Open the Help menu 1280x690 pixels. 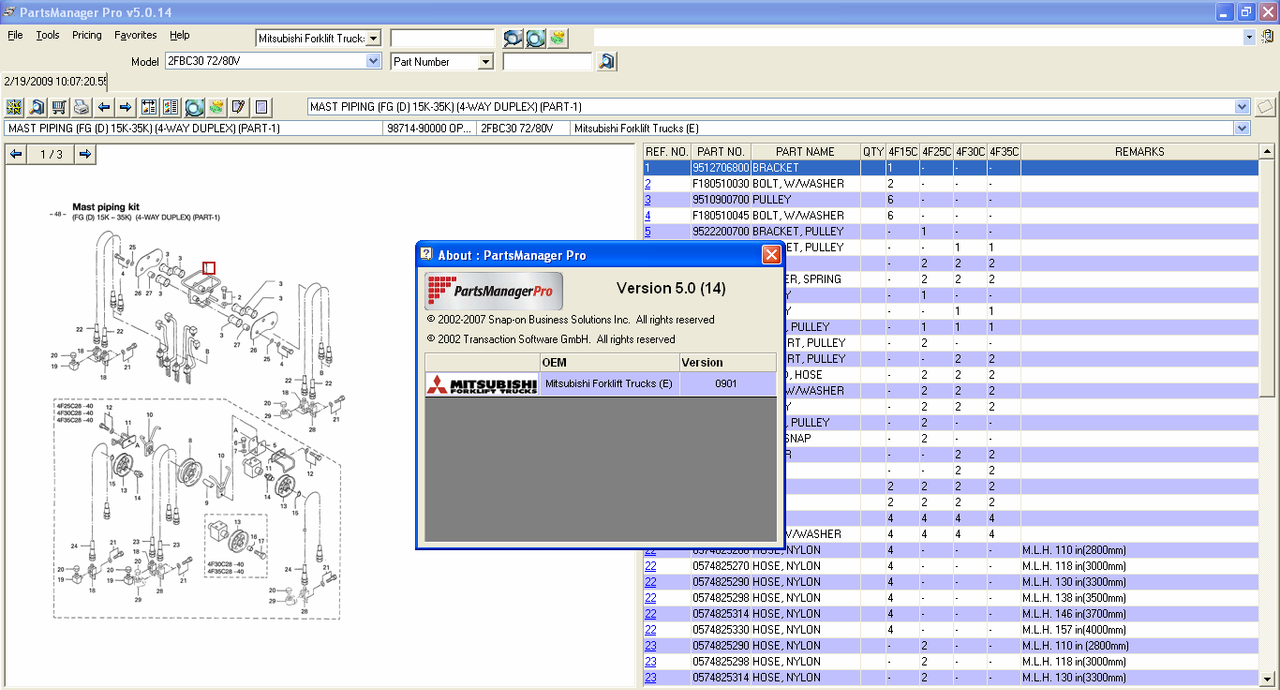click(x=180, y=35)
